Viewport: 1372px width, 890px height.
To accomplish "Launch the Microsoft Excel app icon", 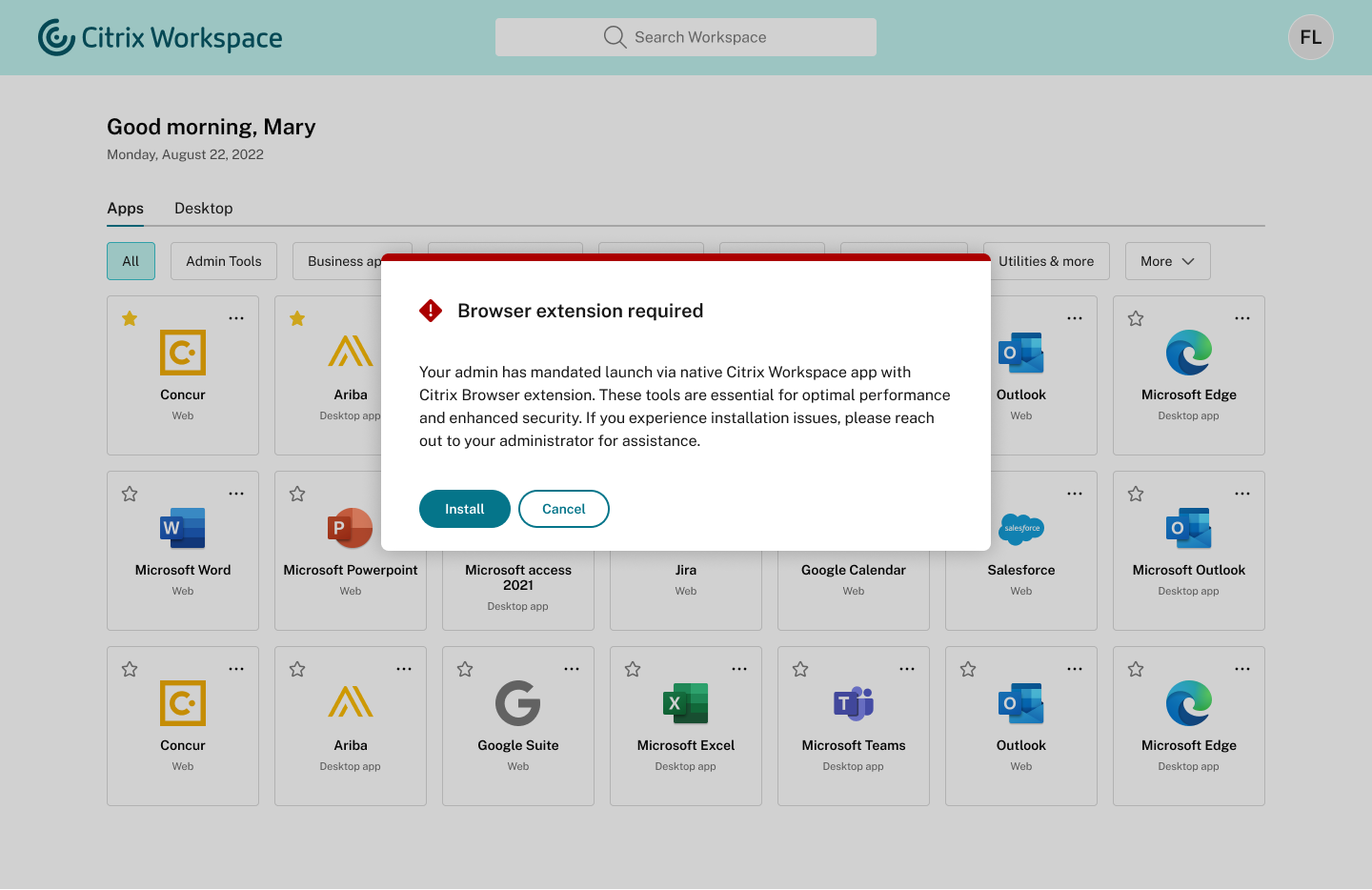I will click(x=686, y=703).
